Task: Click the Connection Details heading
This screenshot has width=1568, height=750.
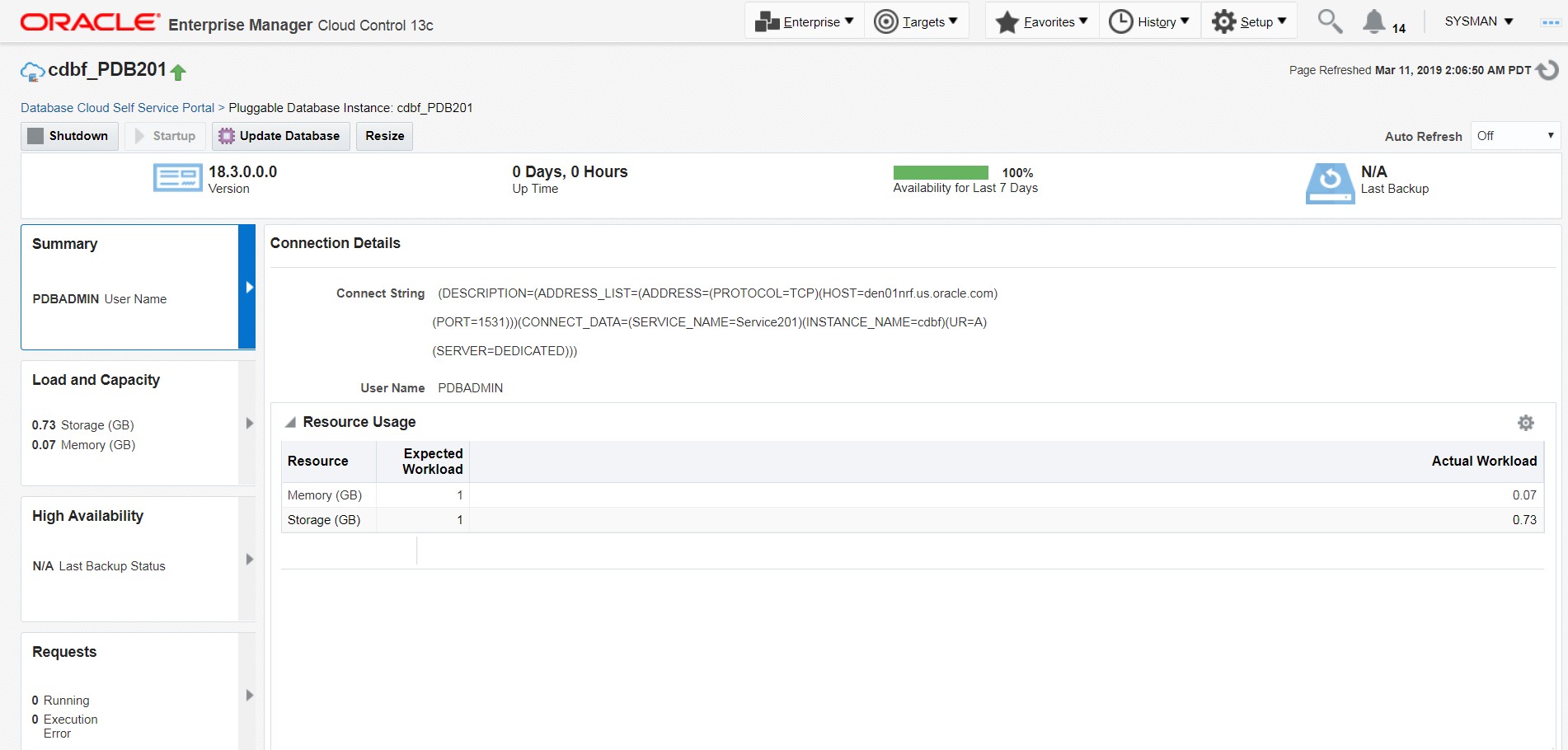Action: 335,243
